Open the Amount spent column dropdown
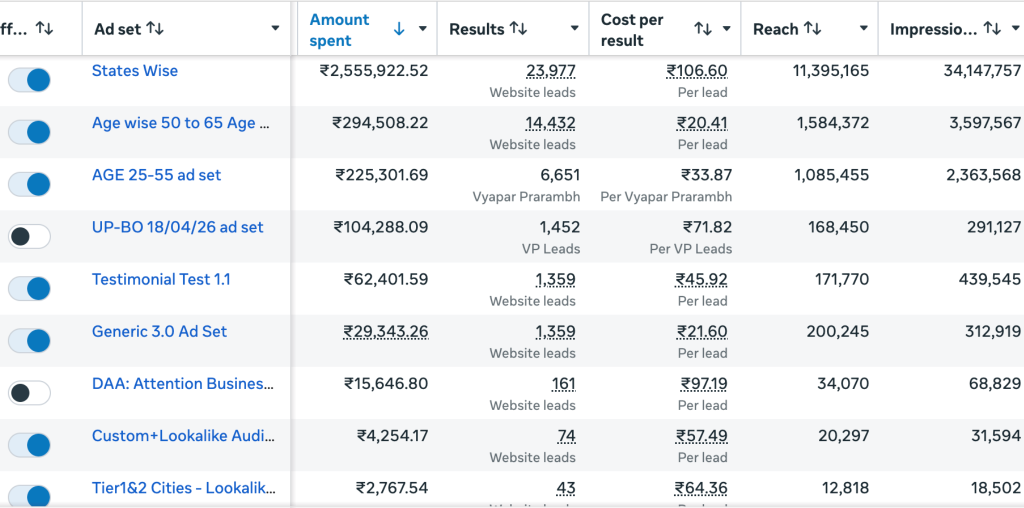The image size is (1024, 508). tap(423, 29)
